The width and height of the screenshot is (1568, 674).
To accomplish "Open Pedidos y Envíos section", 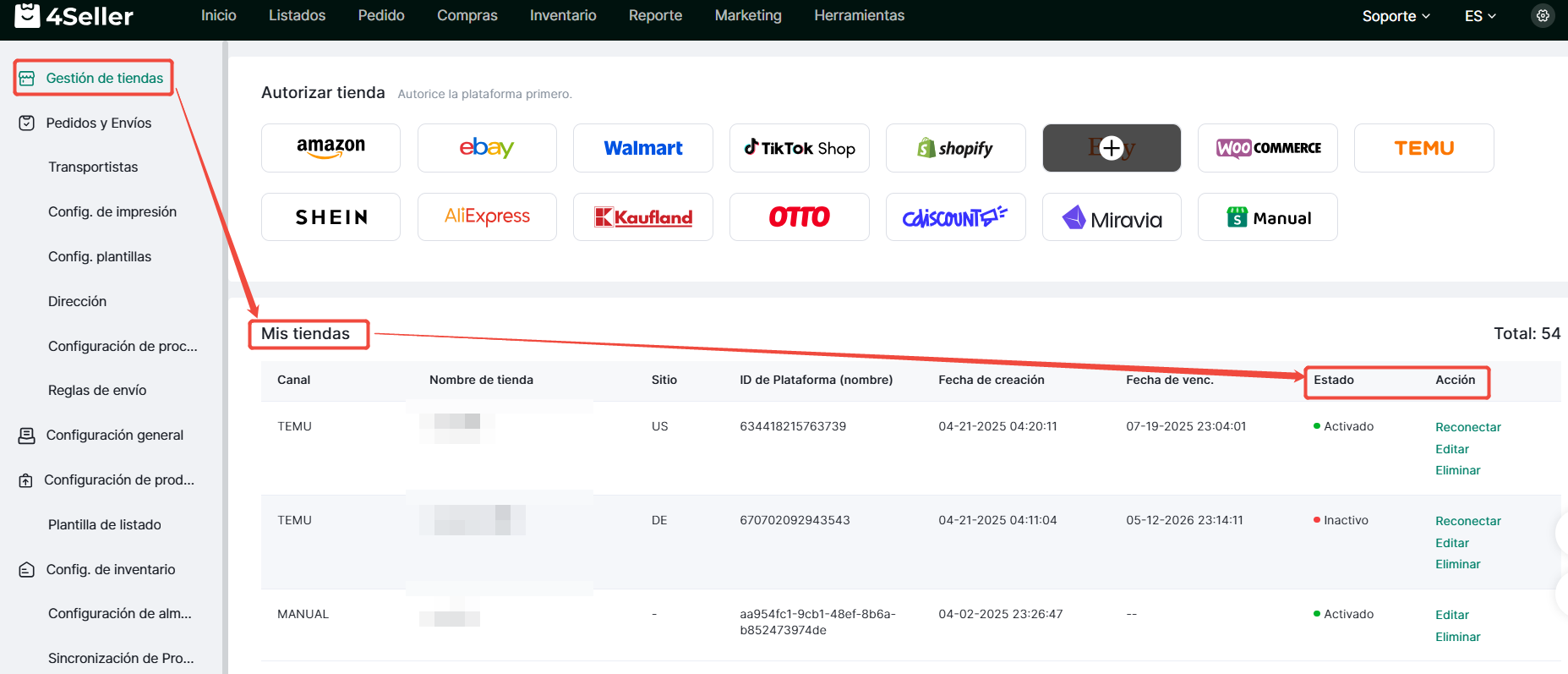I will [x=99, y=123].
